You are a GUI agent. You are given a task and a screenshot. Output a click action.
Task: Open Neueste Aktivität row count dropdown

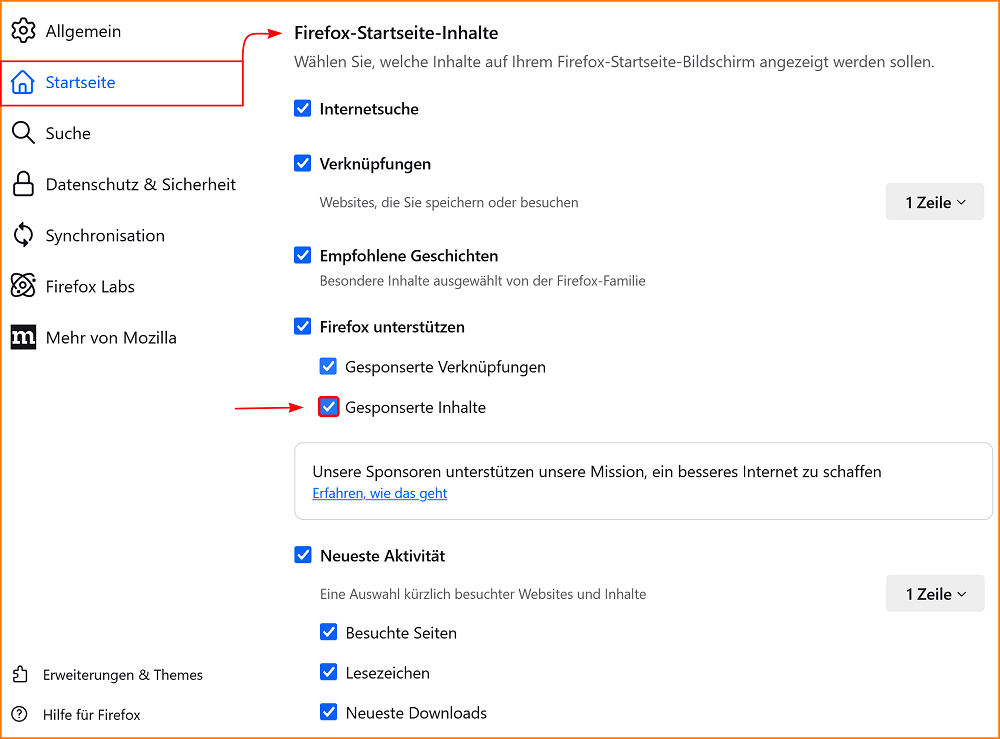click(x=934, y=594)
